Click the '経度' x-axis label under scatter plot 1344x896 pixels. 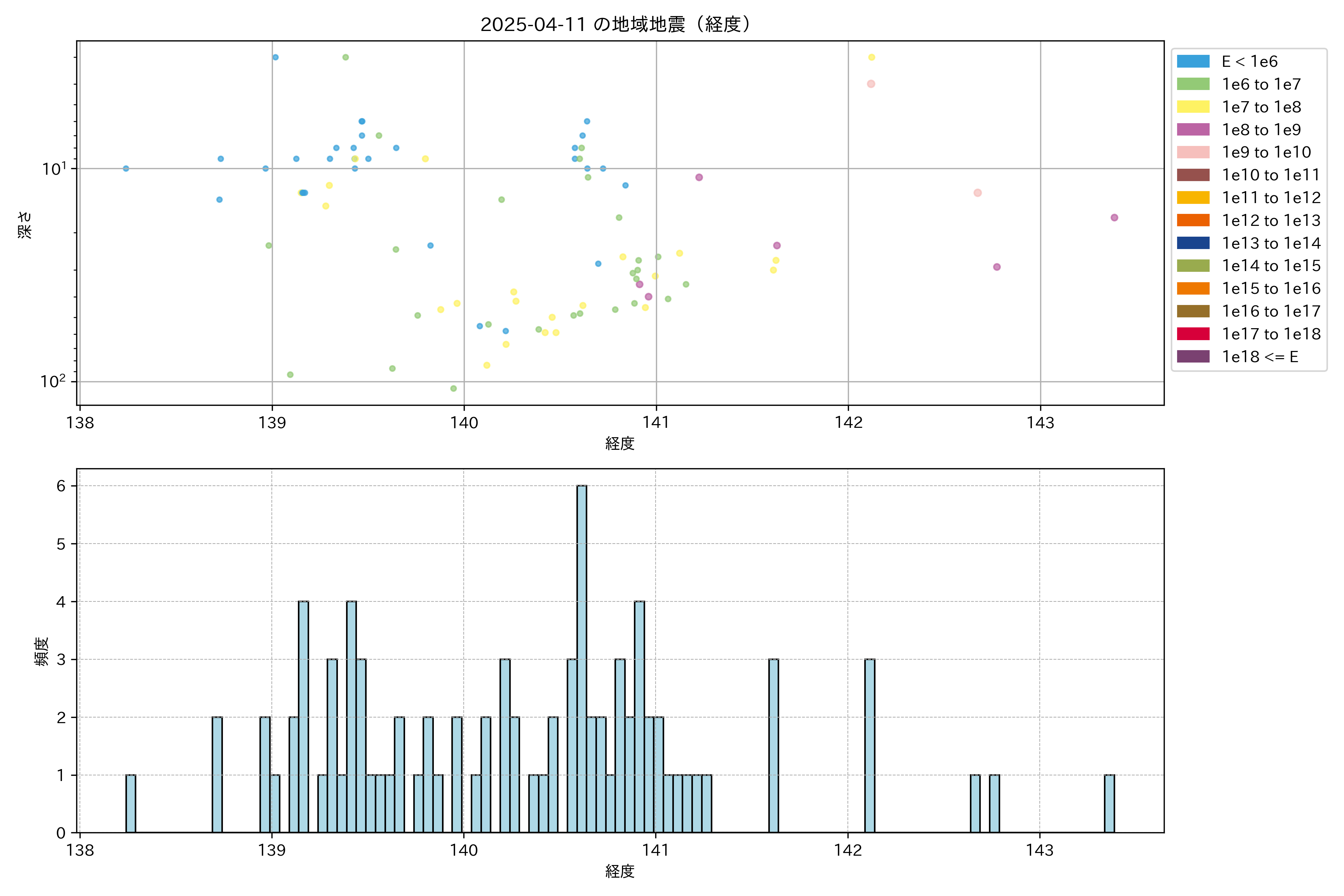click(x=620, y=443)
